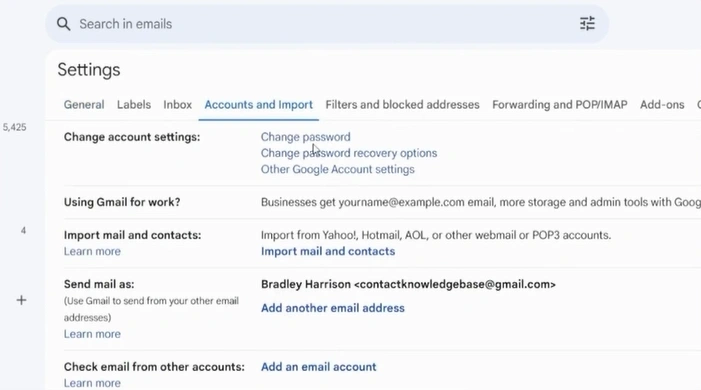
Task: Click the 'Businesses get yourname@example.com' text
Action: pos(481,202)
